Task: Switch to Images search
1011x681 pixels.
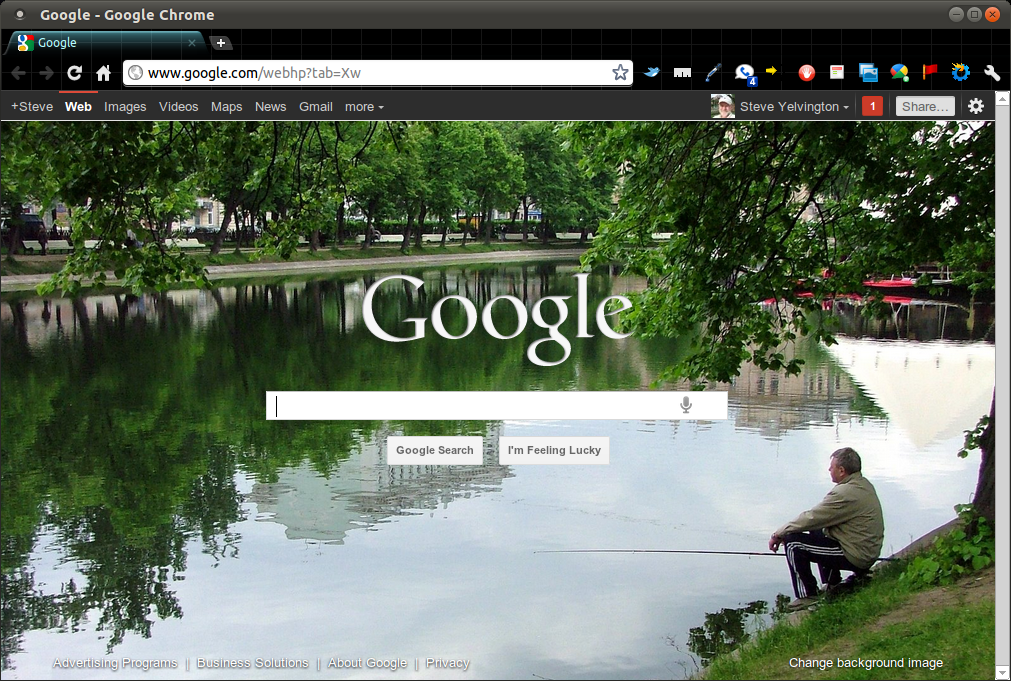Action: point(125,106)
